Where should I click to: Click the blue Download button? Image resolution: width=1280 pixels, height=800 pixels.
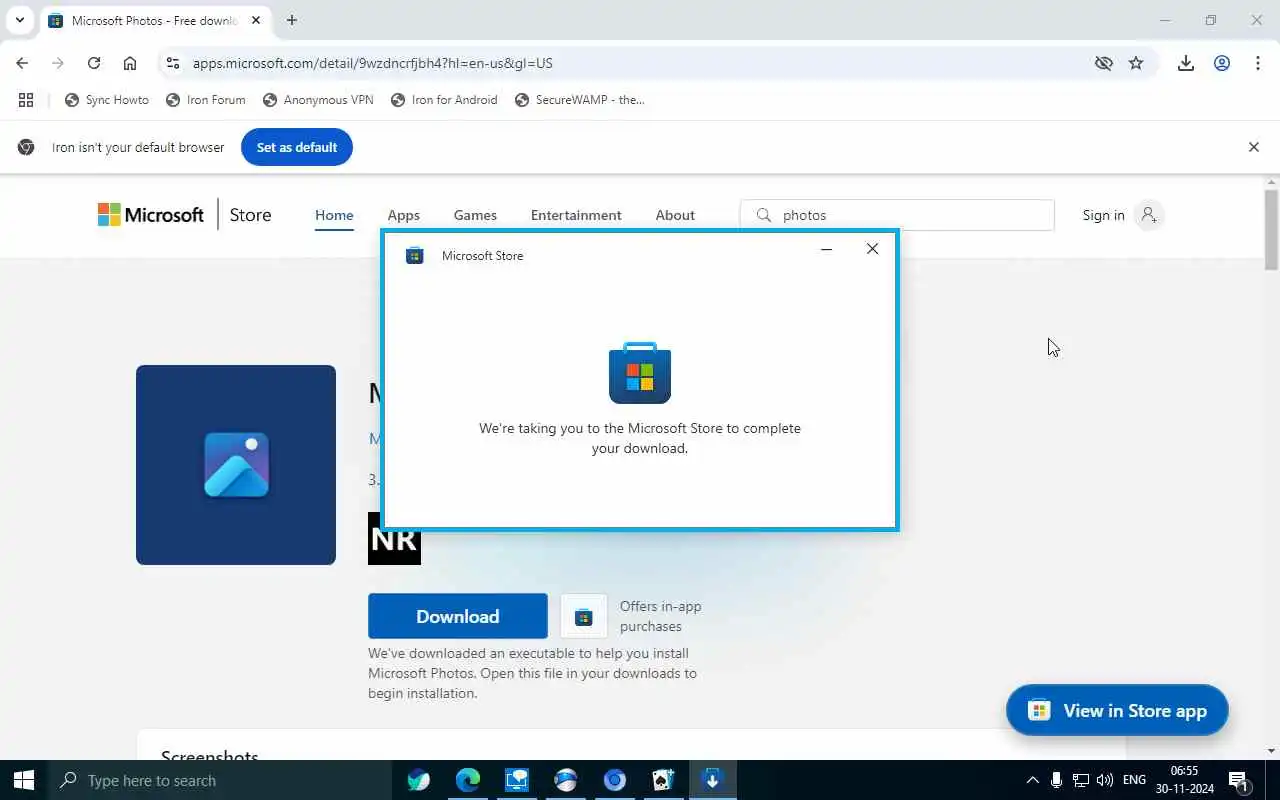click(458, 616)
